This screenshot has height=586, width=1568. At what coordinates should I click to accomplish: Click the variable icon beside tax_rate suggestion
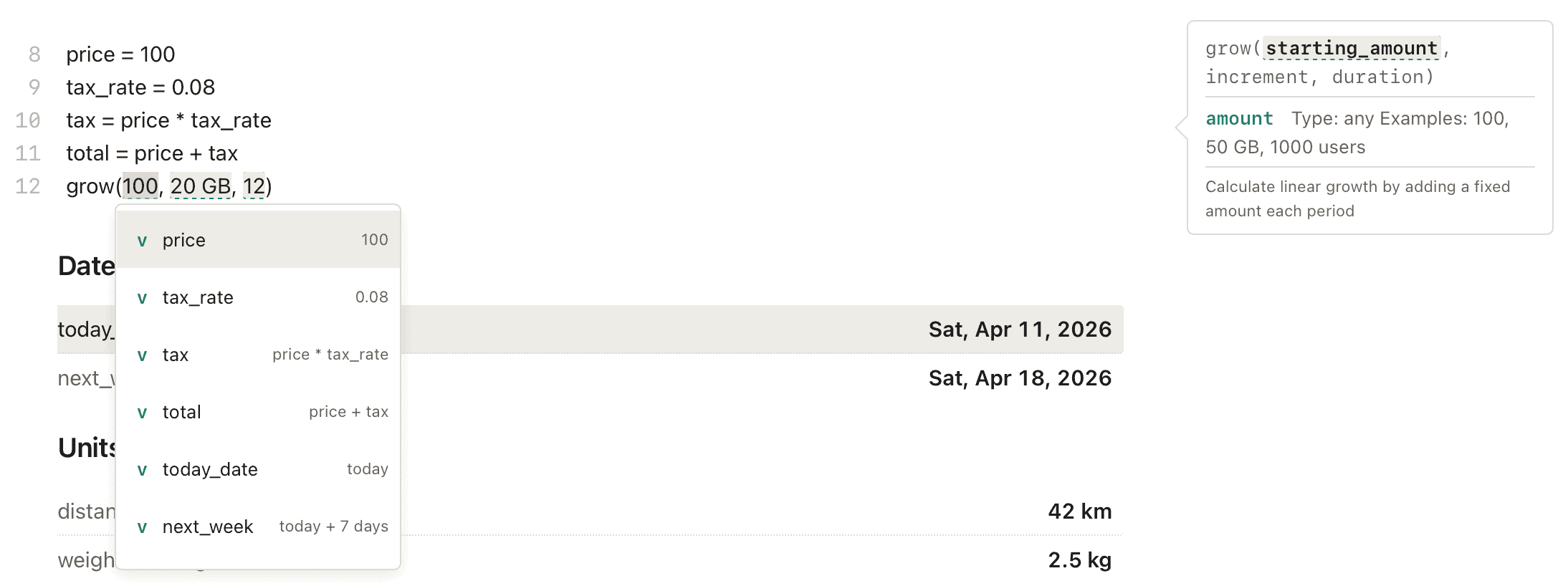point(142,298)
